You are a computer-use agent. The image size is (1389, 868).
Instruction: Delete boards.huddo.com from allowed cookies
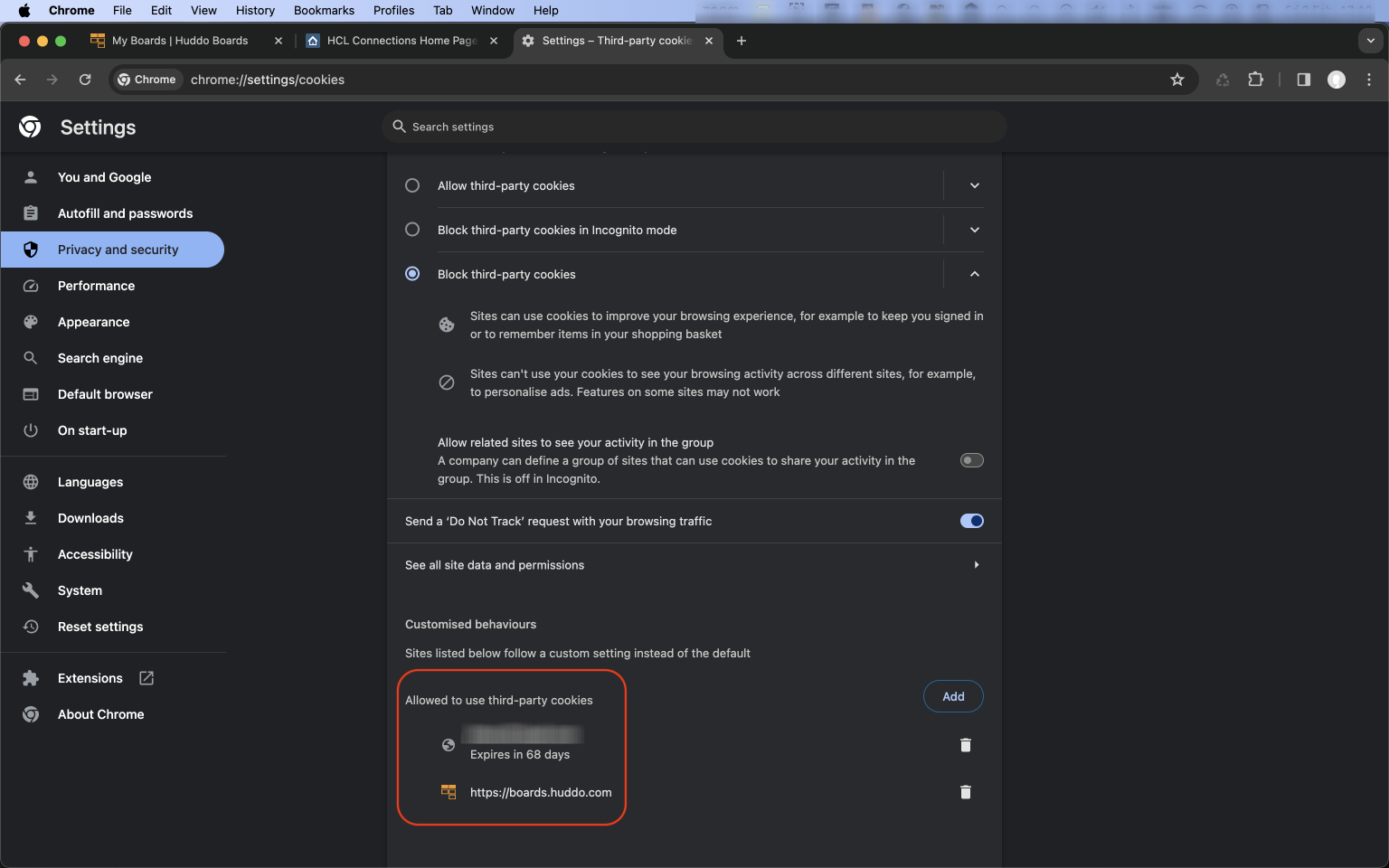(x=965, y=792)
